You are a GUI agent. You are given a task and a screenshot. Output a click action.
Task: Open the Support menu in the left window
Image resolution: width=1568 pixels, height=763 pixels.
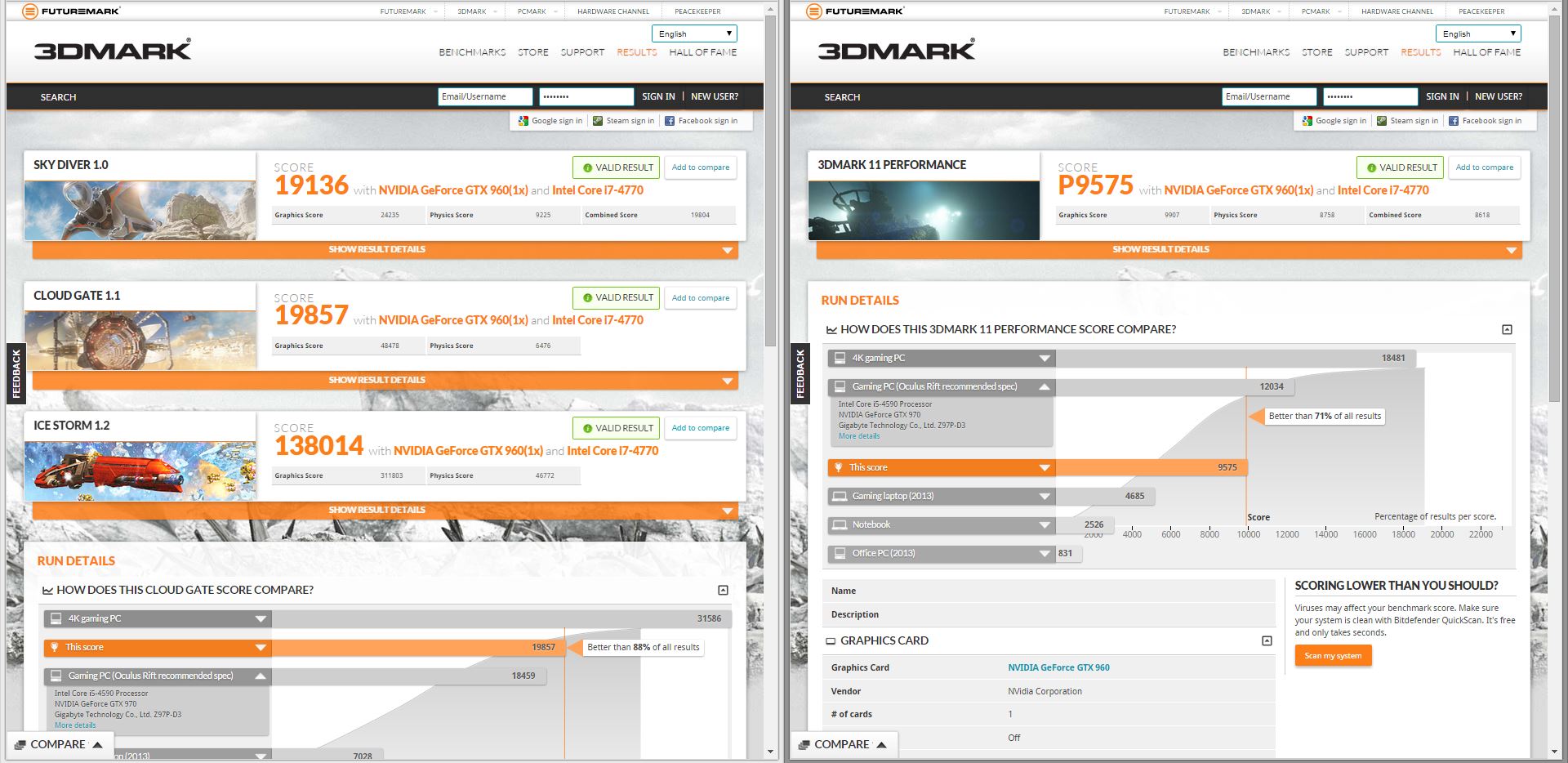(582, 52)
